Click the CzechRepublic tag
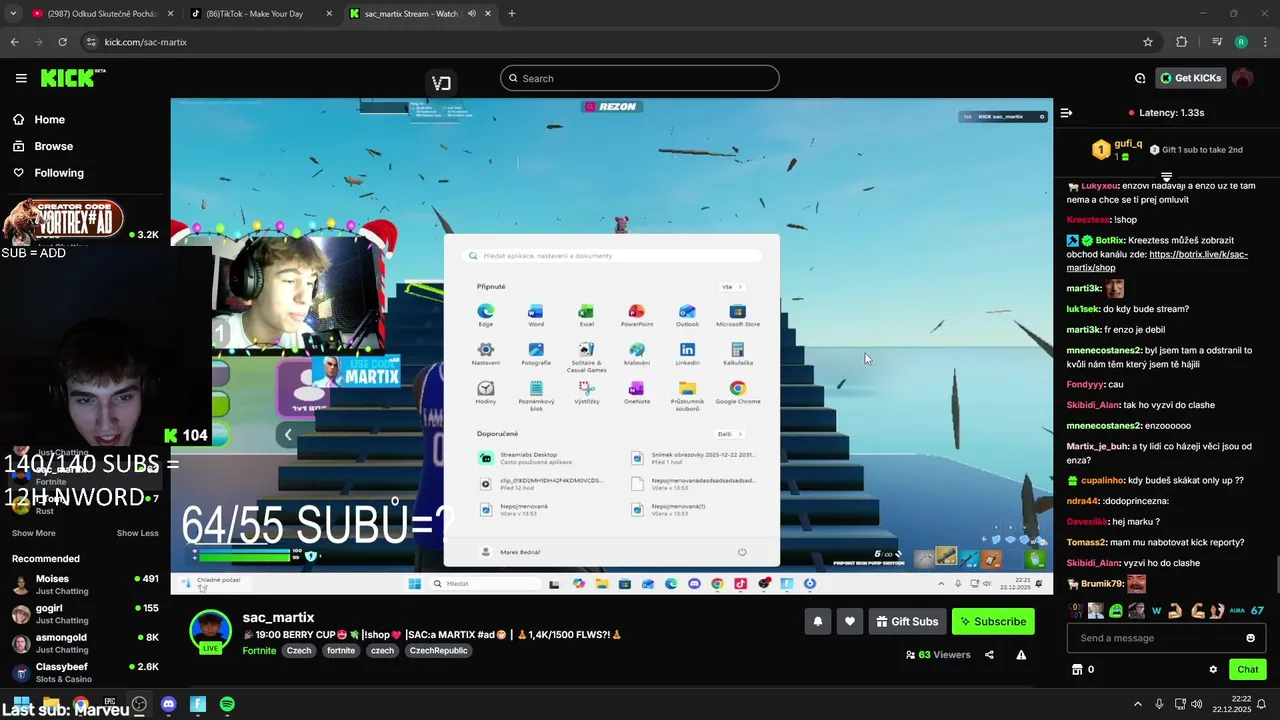The height and width of the screenshot is (720, 1280). [438, 650]
